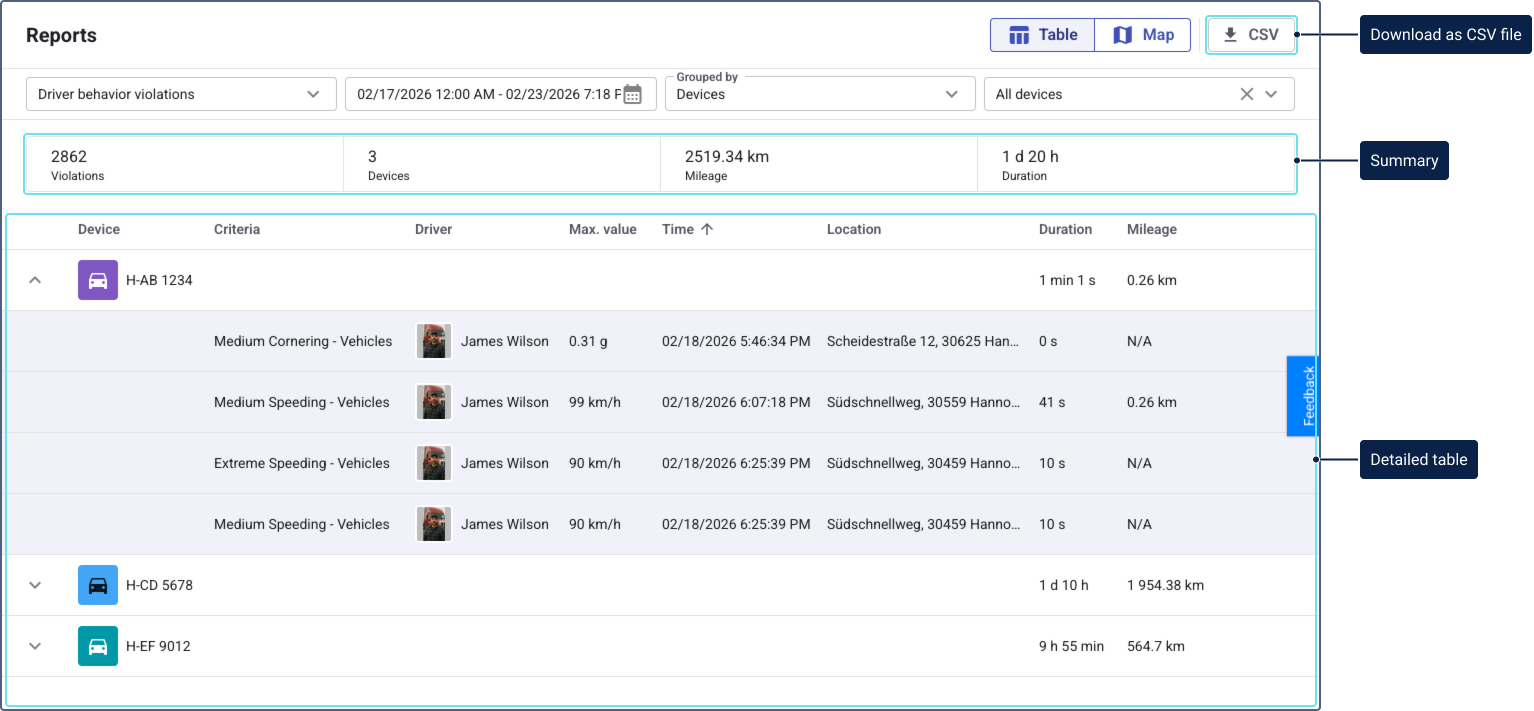The image size is (1534, 711).
Task: Click the purple car icon for H-AB 1234
Action: tap(98, 280)
